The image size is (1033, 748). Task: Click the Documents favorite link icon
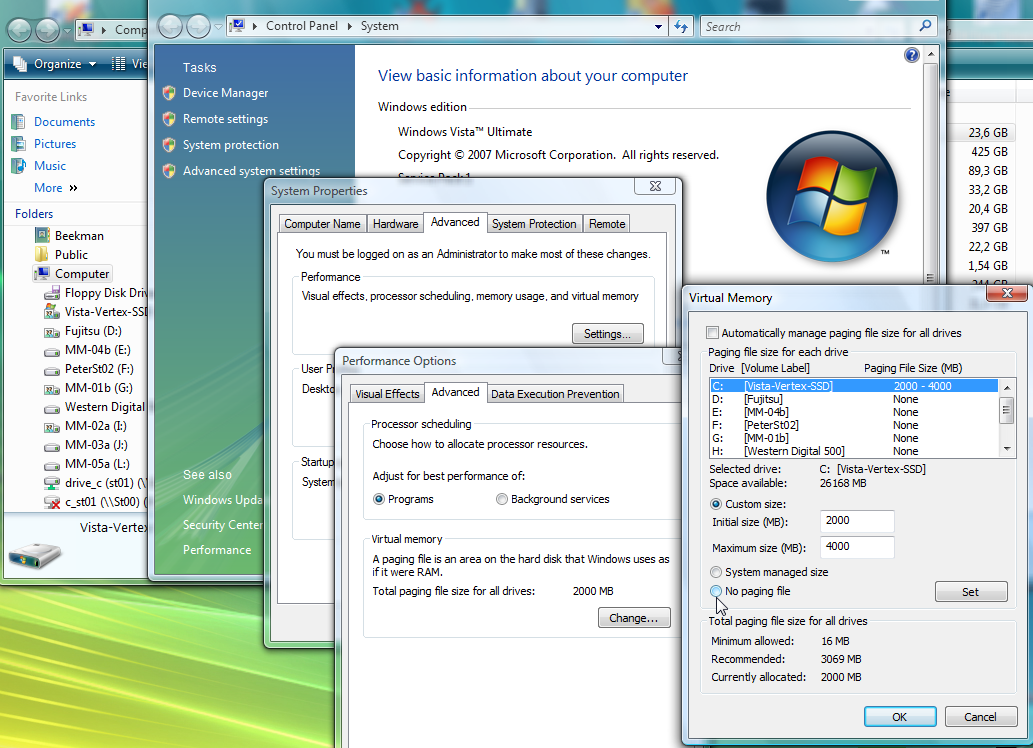(19, 122)
